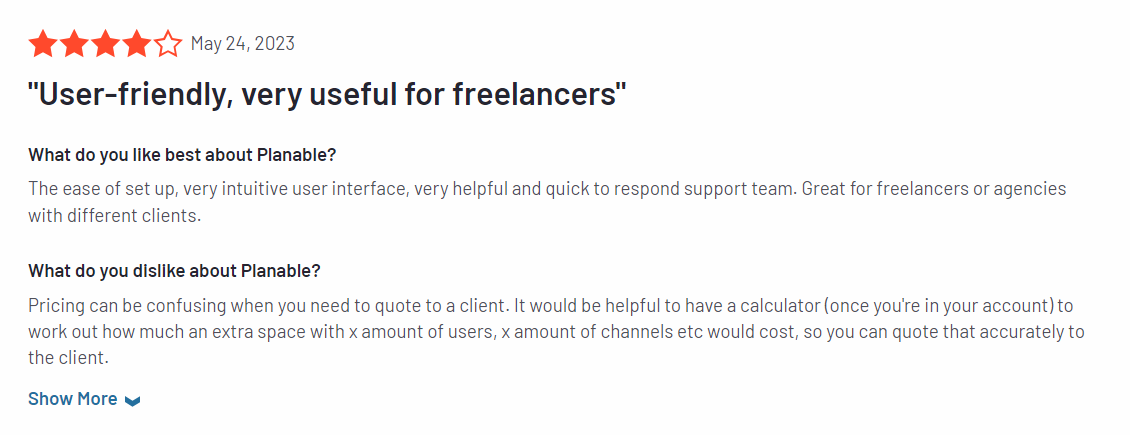The image size is (1130, 435).
Task: Click the third filled rating star
Action: 105,44
